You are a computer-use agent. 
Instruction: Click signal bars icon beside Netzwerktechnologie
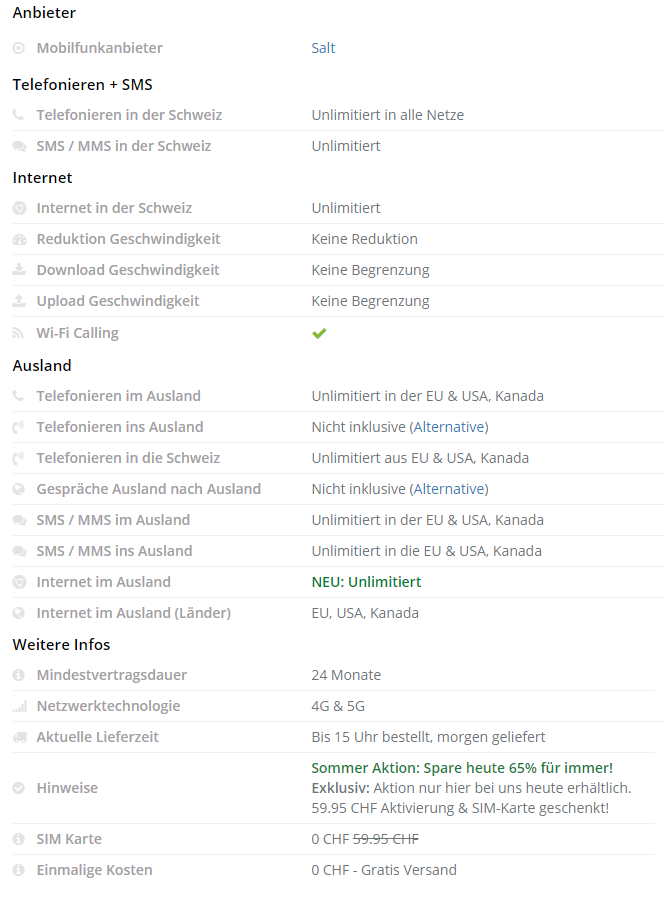point(19,706)
